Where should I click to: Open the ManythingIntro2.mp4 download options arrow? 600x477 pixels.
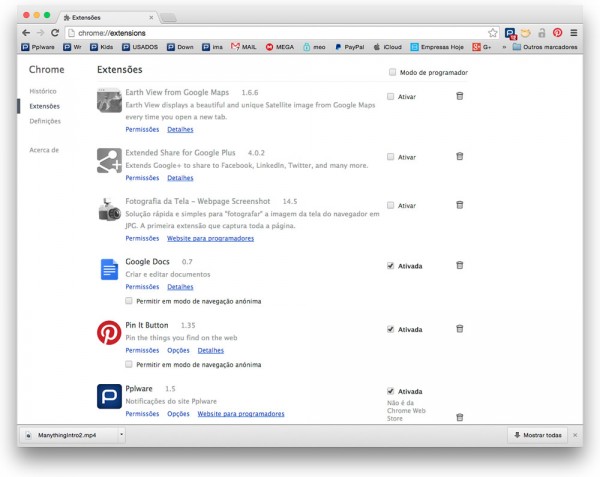point(121,435)
